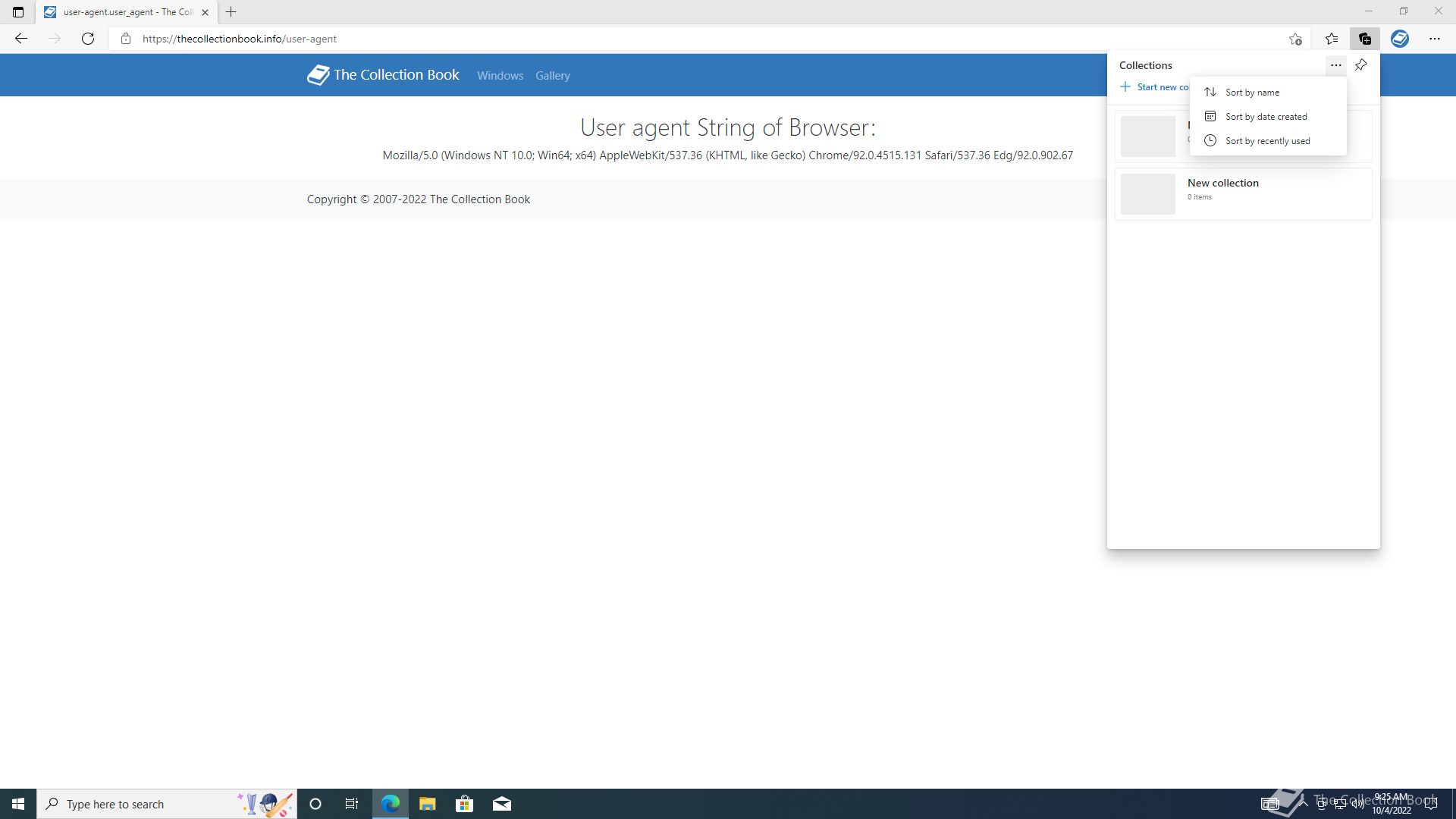The width and height of the screenshot is (1456, 819).
Task: Select the user-agent browser tab
Action: pyautogui.click(x=127, y=12)
